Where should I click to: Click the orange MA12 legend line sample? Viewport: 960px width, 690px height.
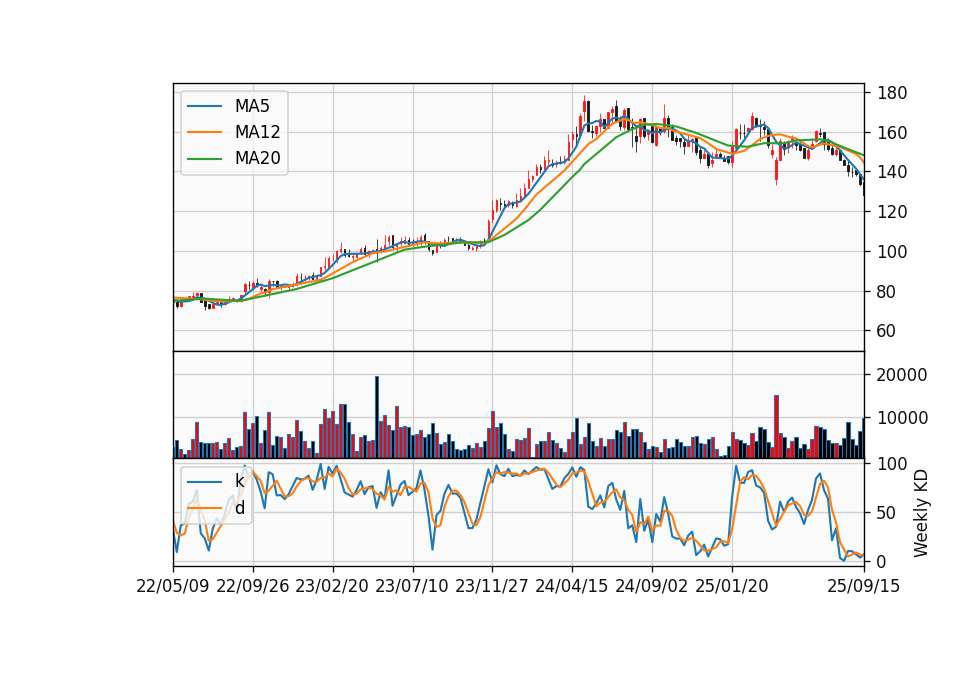204,132
